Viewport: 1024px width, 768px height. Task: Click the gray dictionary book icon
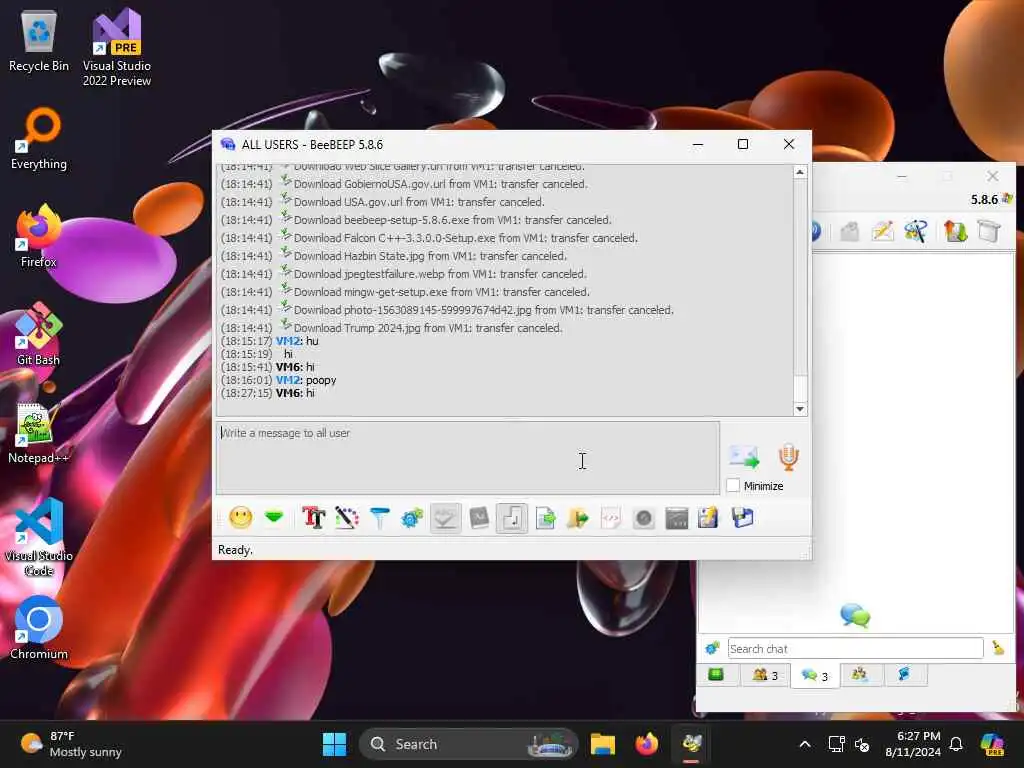479,518
